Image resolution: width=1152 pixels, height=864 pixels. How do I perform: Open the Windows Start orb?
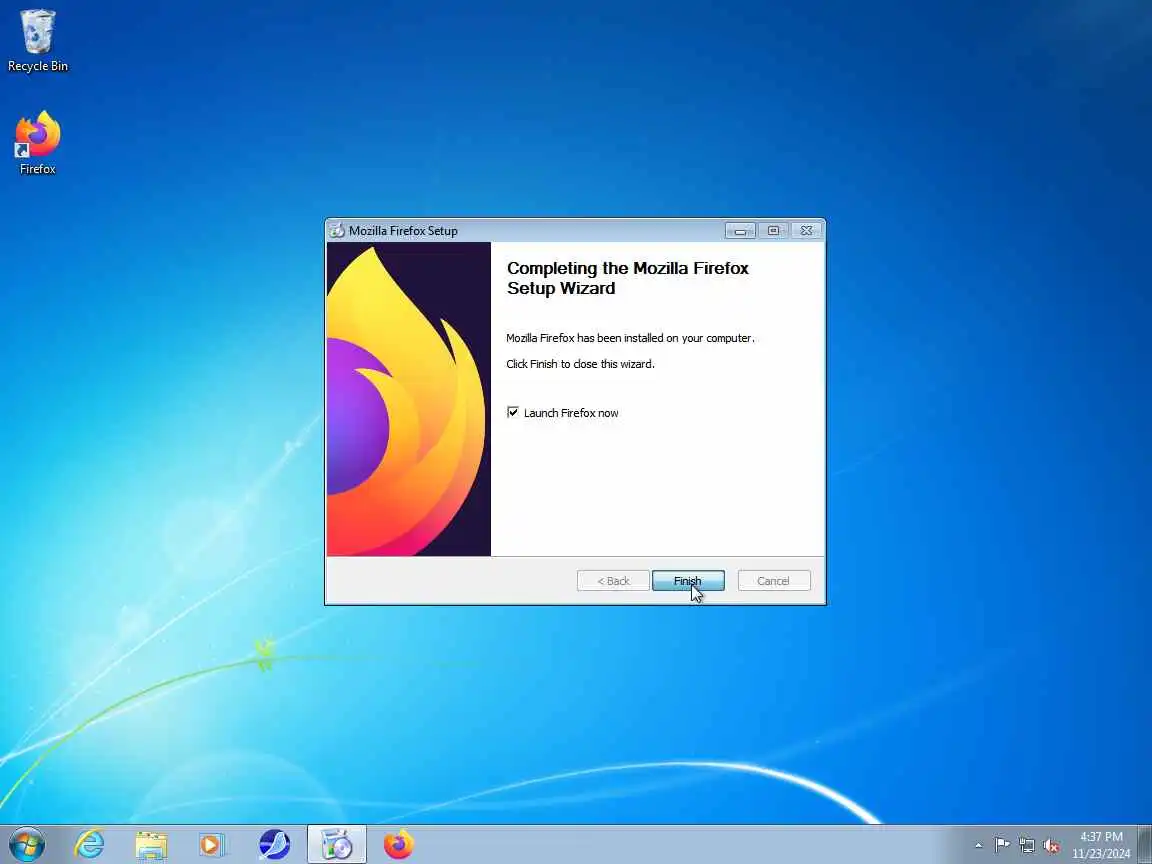coord(27,844)
